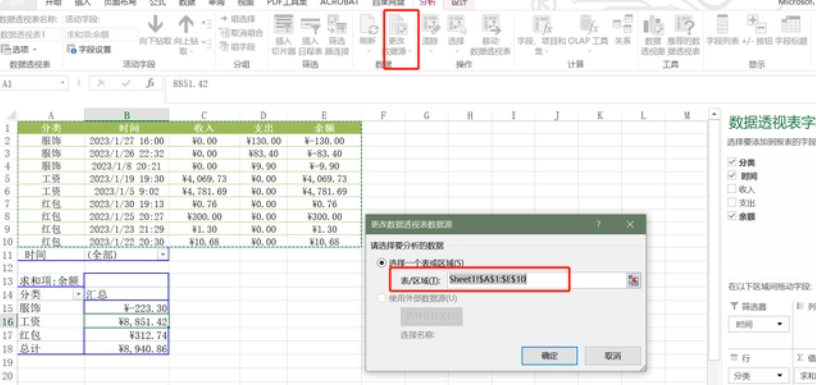816x385 pixels.
Task: Open the Name Box dropdown arrow
Action: (x=63, y=83)
